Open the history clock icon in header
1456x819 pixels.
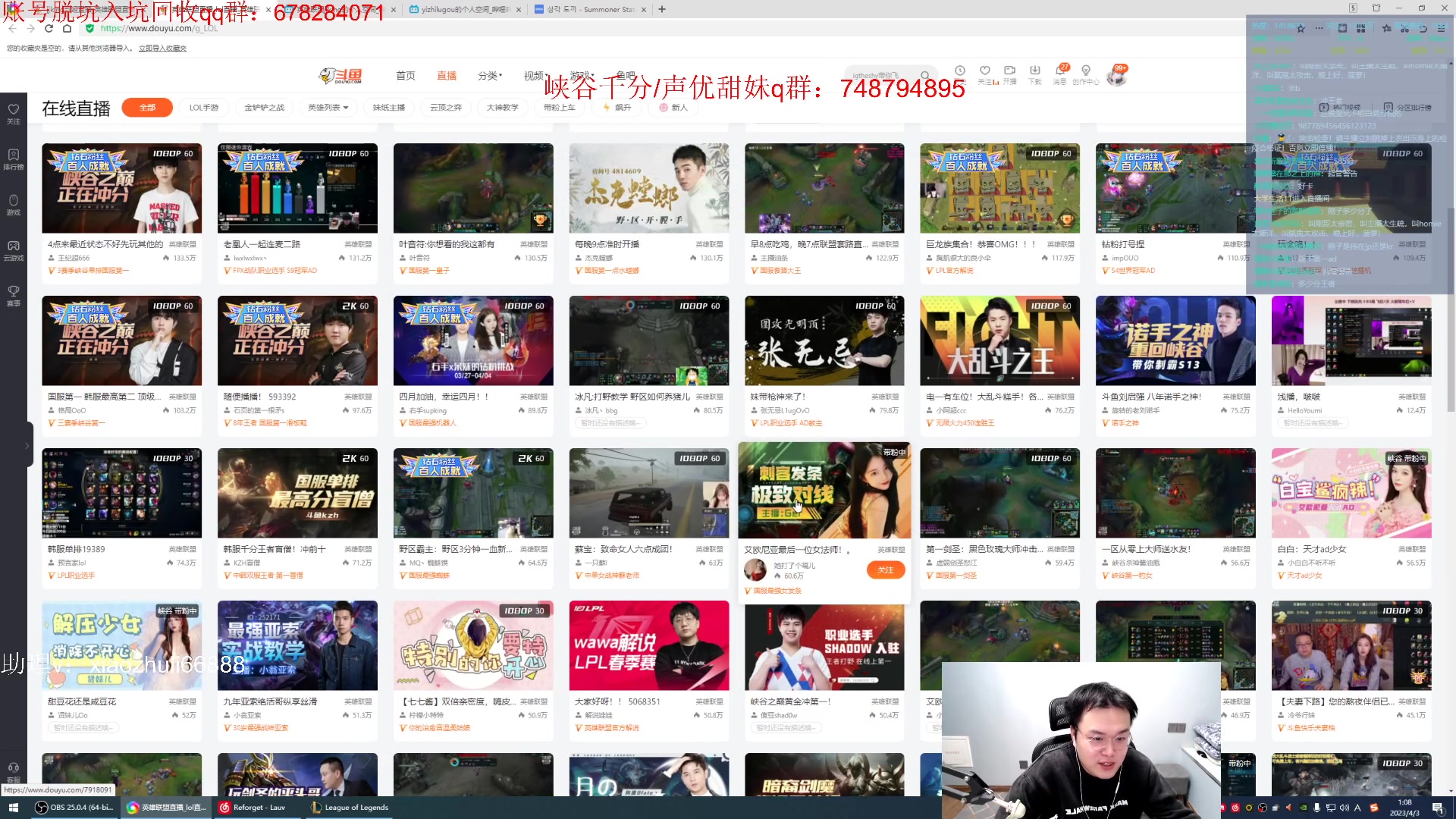click(960, 71)
